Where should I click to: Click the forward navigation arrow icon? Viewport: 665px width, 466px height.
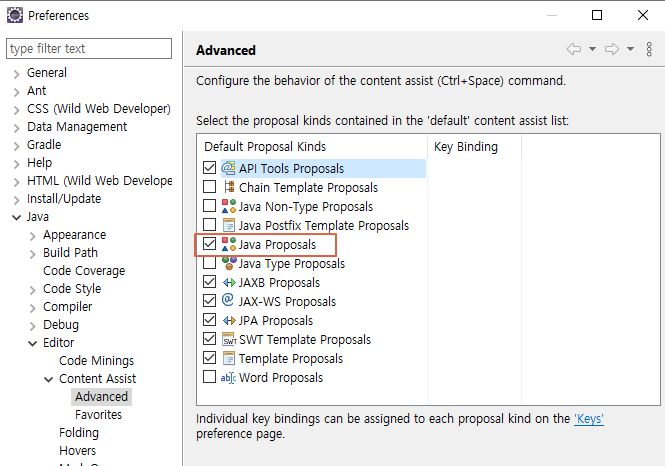click(x=612, y=49)
